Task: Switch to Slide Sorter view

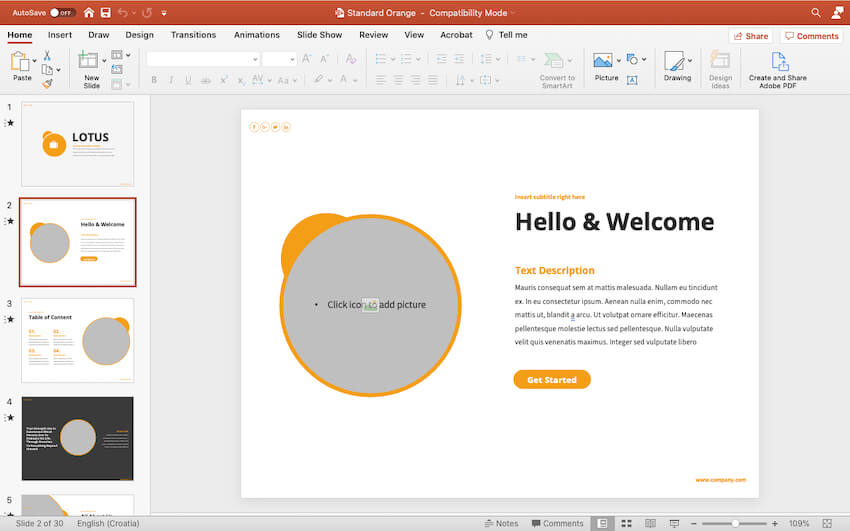Action: tap(626, 523)
